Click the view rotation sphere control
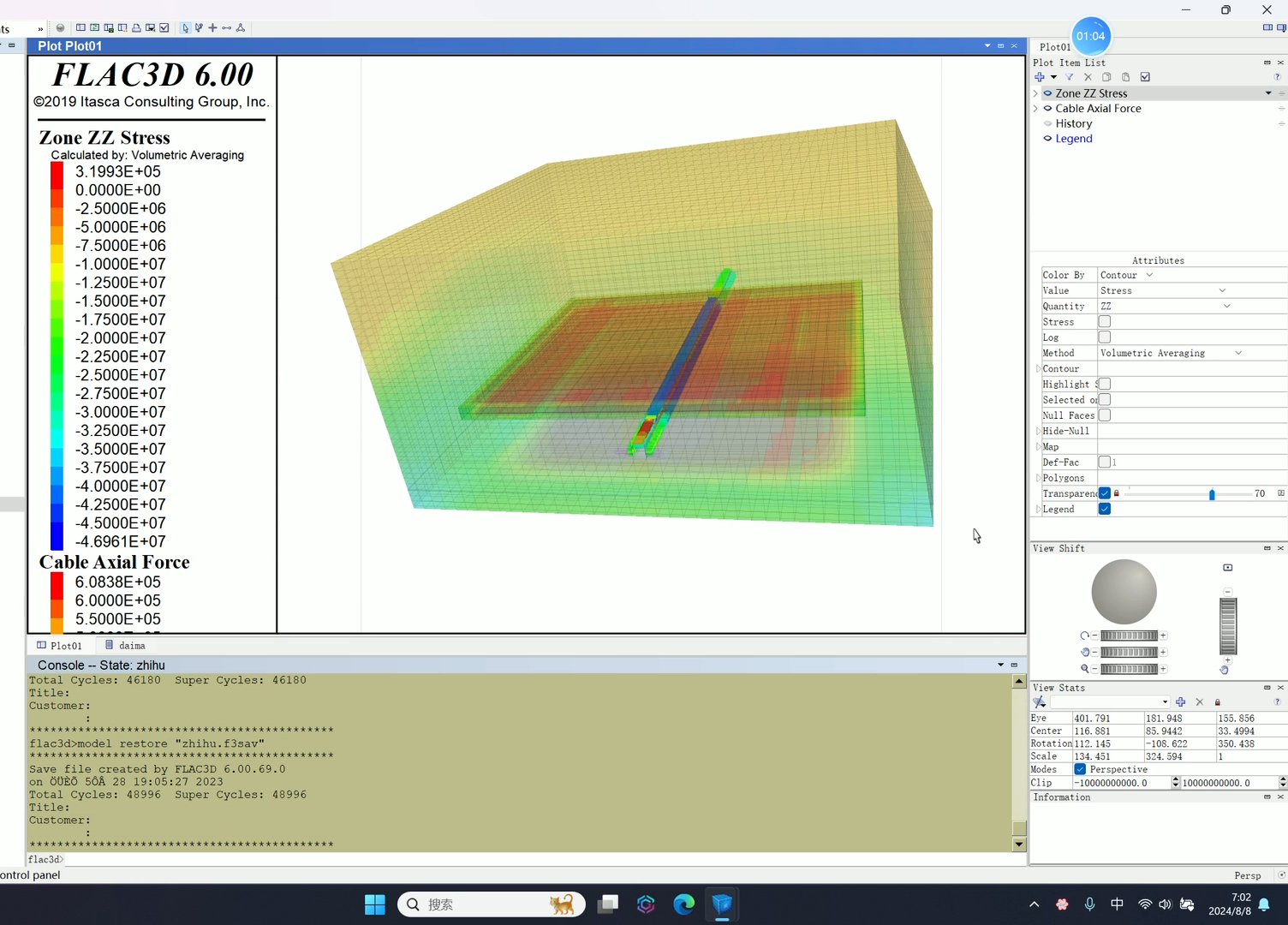This screenshot has height=925, width=1288. point(1124,592)
